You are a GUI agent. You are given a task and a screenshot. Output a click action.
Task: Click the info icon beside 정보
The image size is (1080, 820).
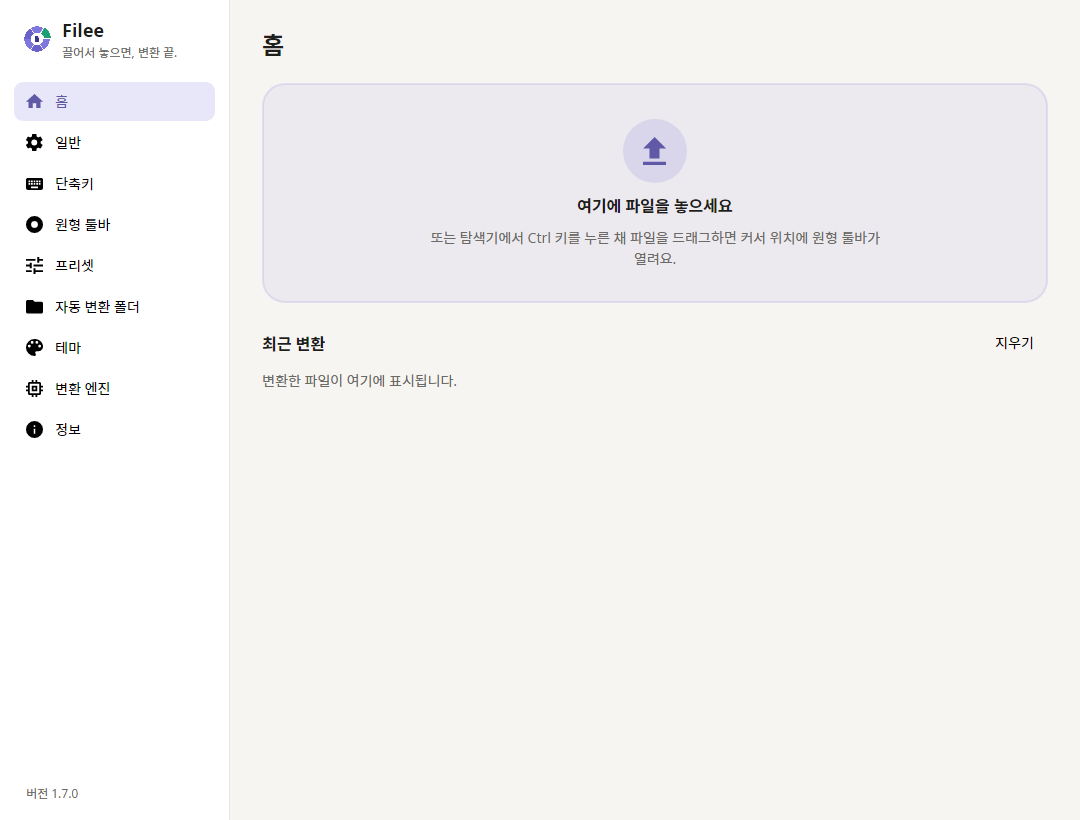[x=34, y=430]
